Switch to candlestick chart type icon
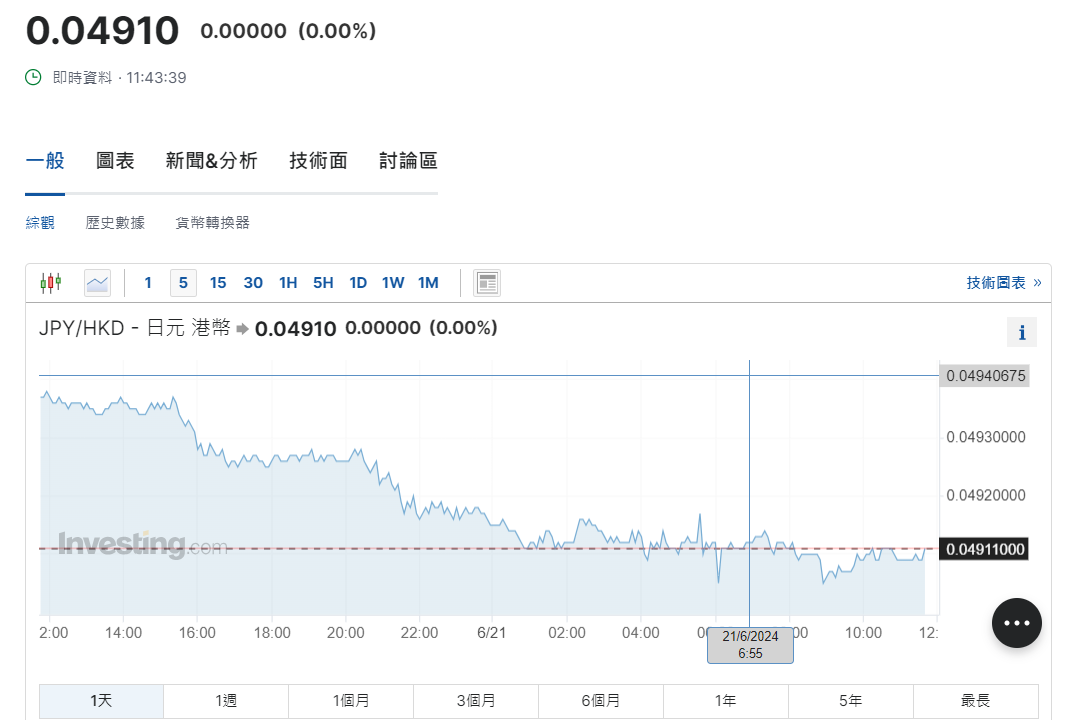 pyautogui.click(x=50, y=283)
